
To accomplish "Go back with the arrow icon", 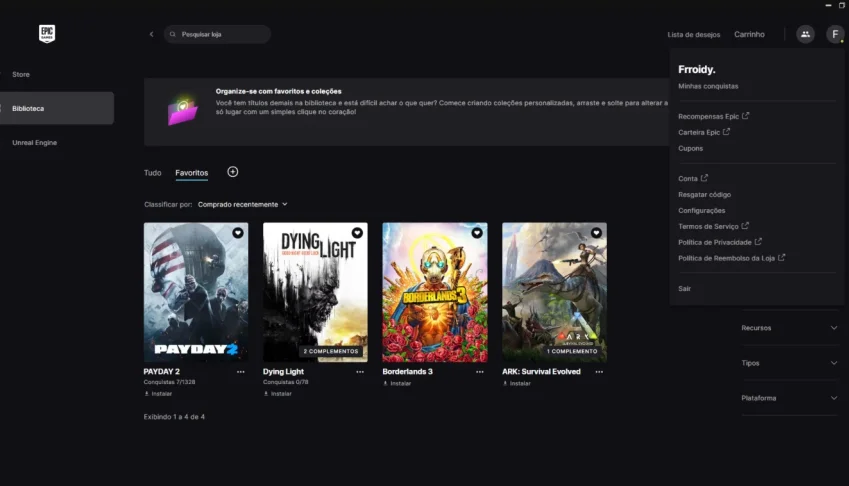I will click(x=152, y=34).
